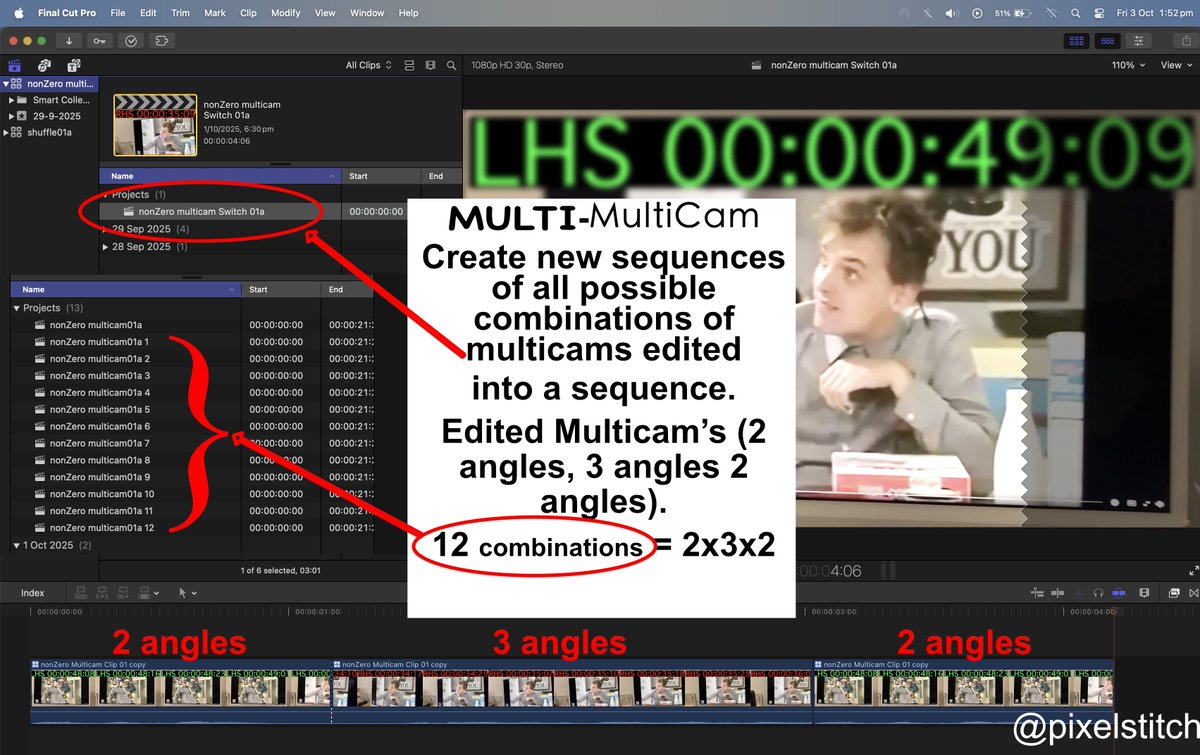Expand the 28 Sep 2025 group
The height and width of the screenshot is (755, 1200).
point(106,246)
